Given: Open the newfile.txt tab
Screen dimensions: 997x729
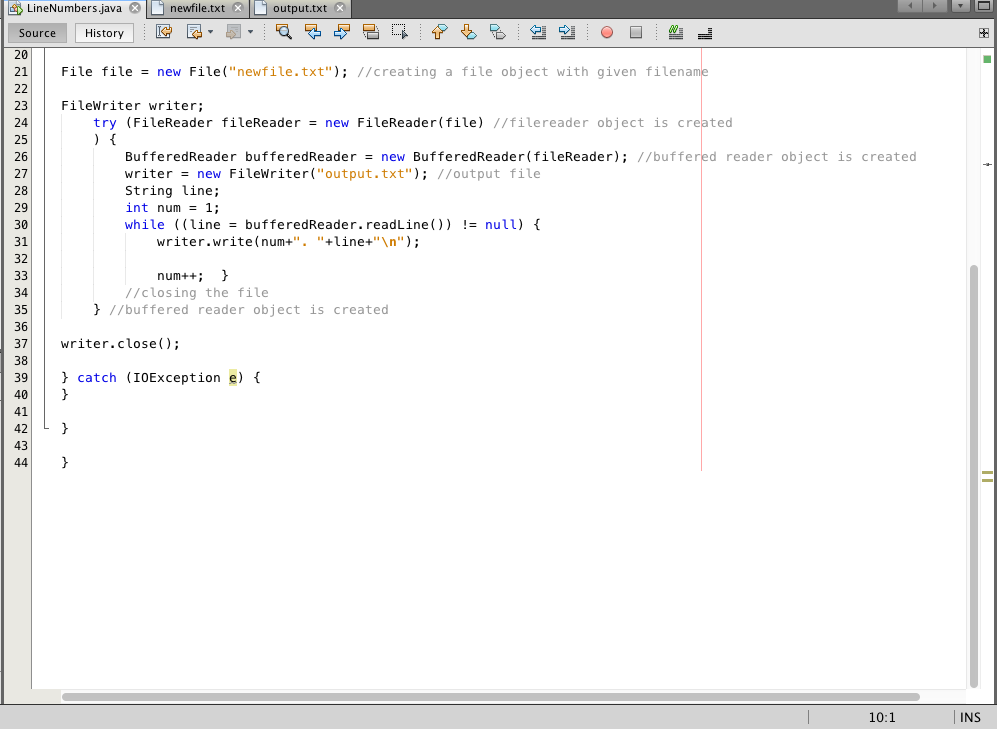Looking at the screenshot, I should click(197, 8).
